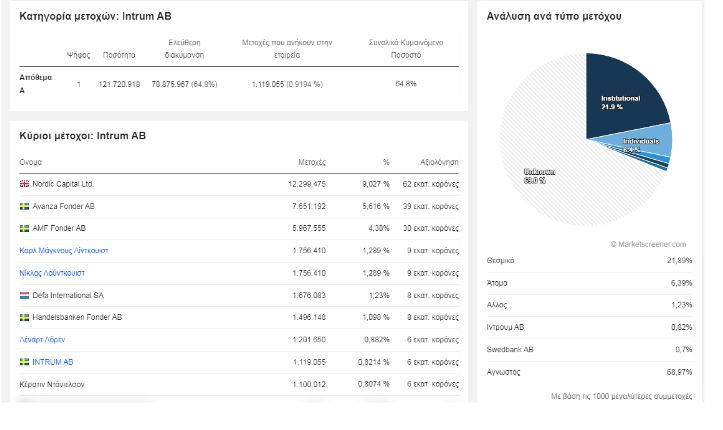Screen dimensions: 723x430
Task: Open the Λέναρτ Λάρεν shareholder link
Action: (x=44, y=340)
